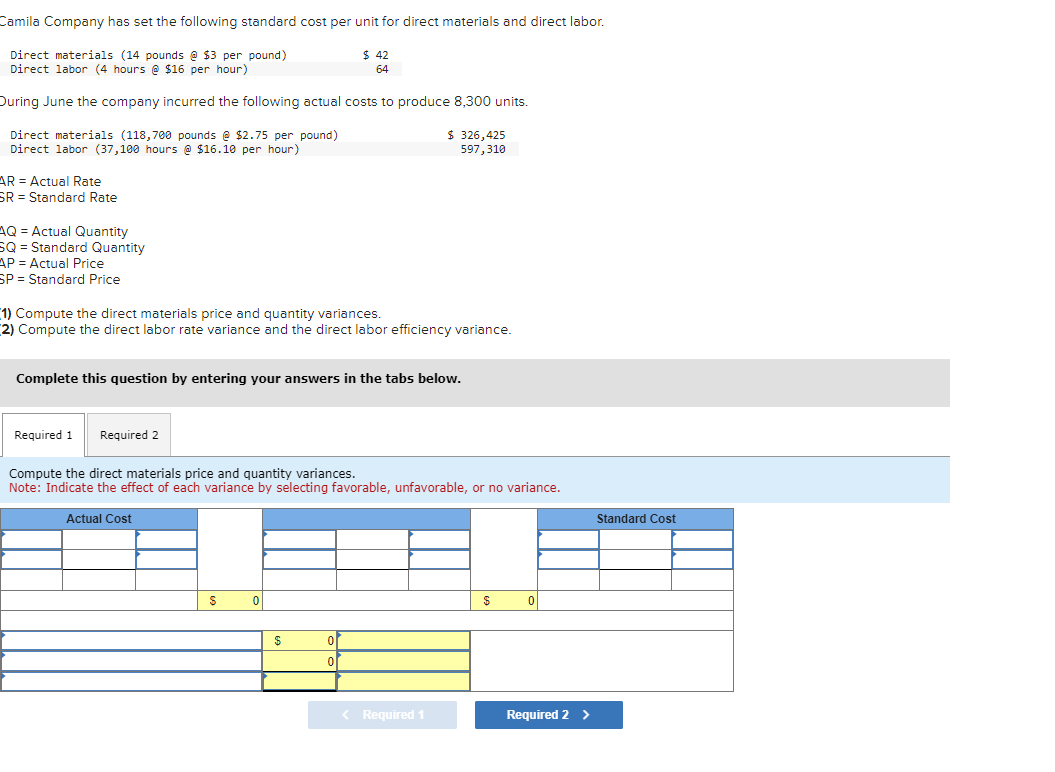Viewport: 1055px width, 772px height.
Task: Click the Standard Cost column header
Action: coord(635,519)
